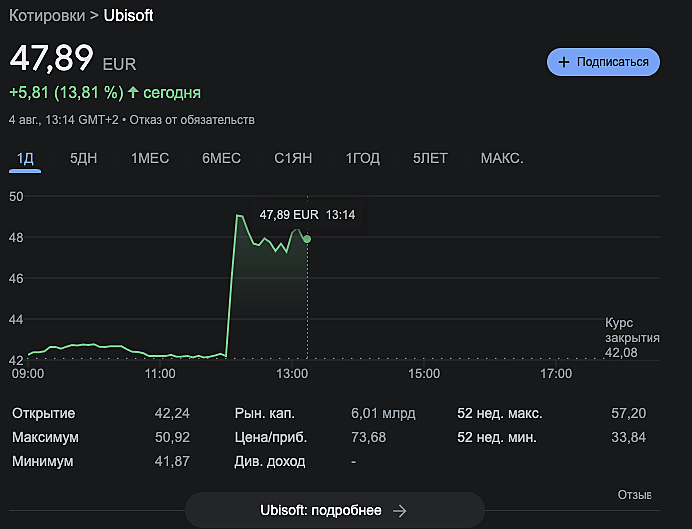This screenshot has height=529, width=692.
Task: View the 1ГОД chart range
Action: point(363,158)
